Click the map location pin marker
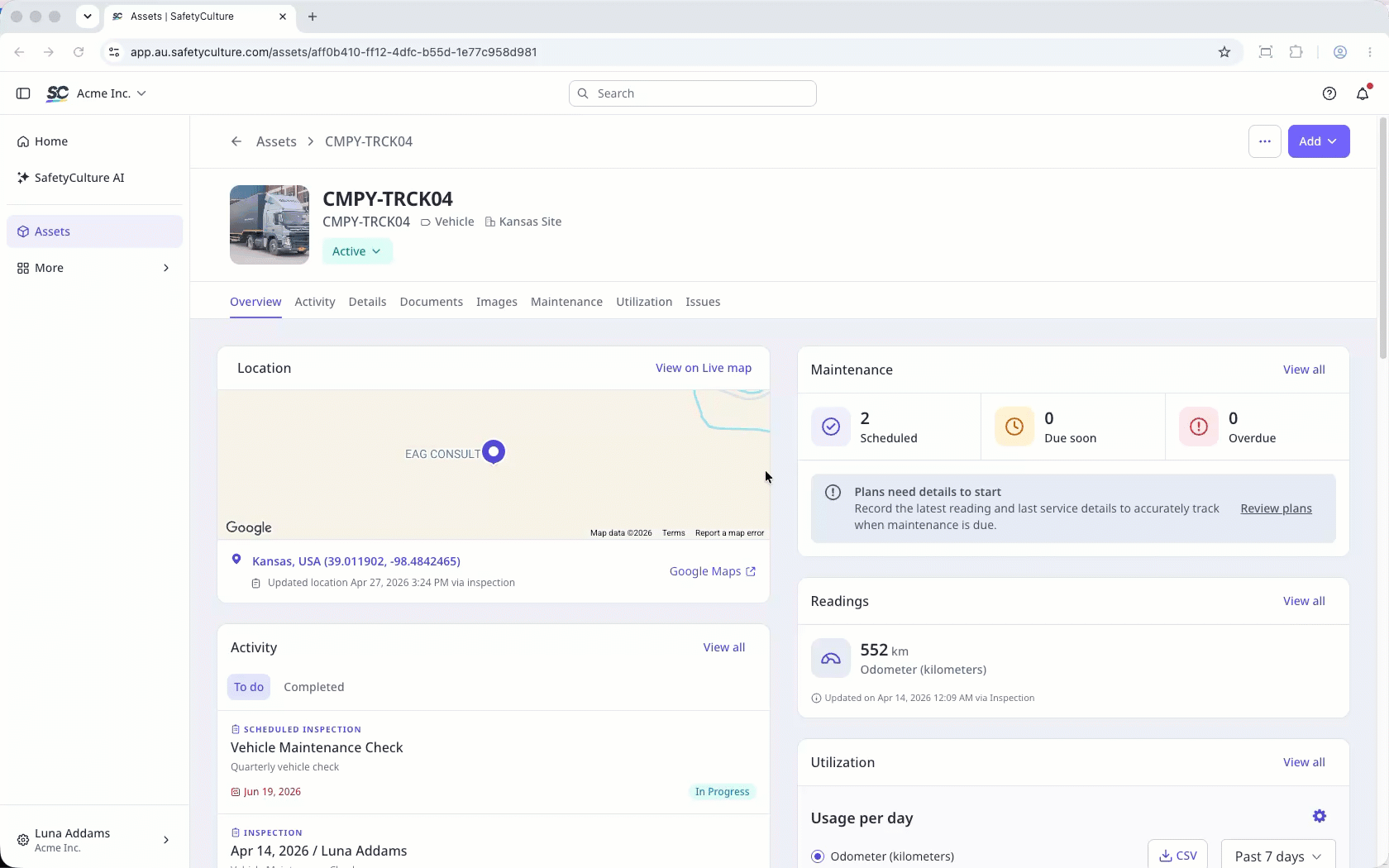The height and width of the screenshot is (868, 1389). pos(494,452)
